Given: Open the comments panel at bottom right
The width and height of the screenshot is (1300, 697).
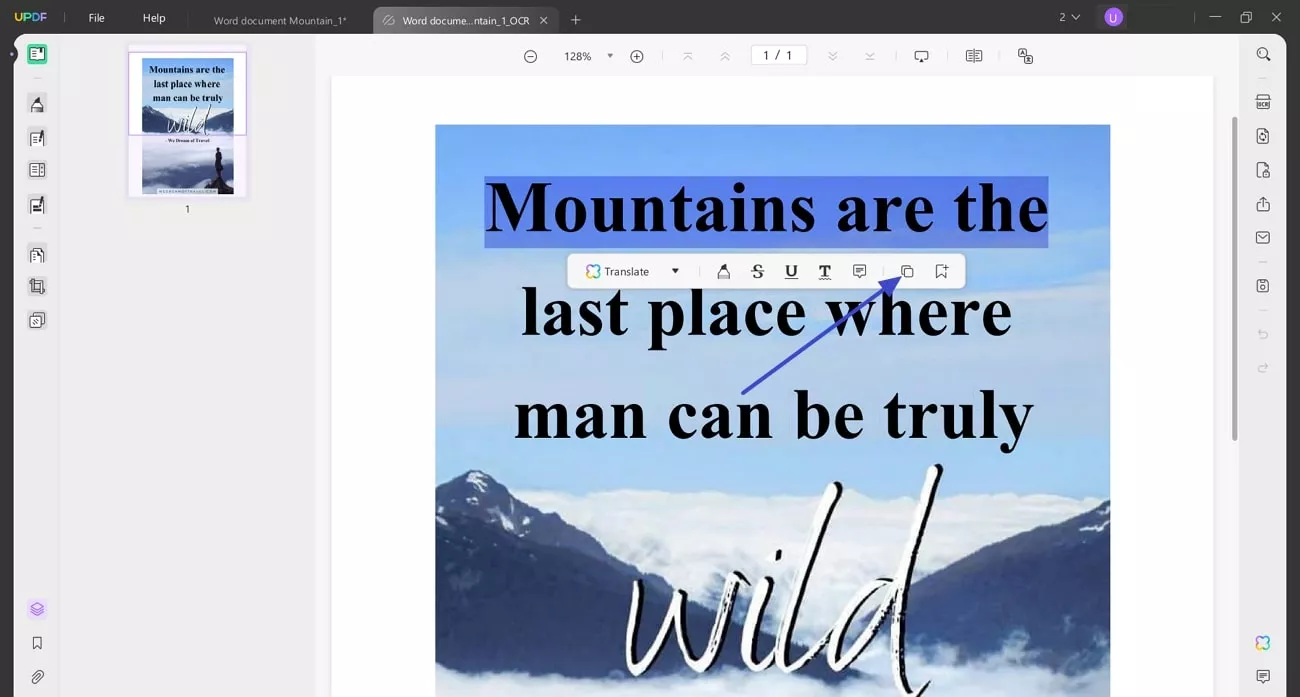Looking at the screenshot, I should pos(1263,677).
